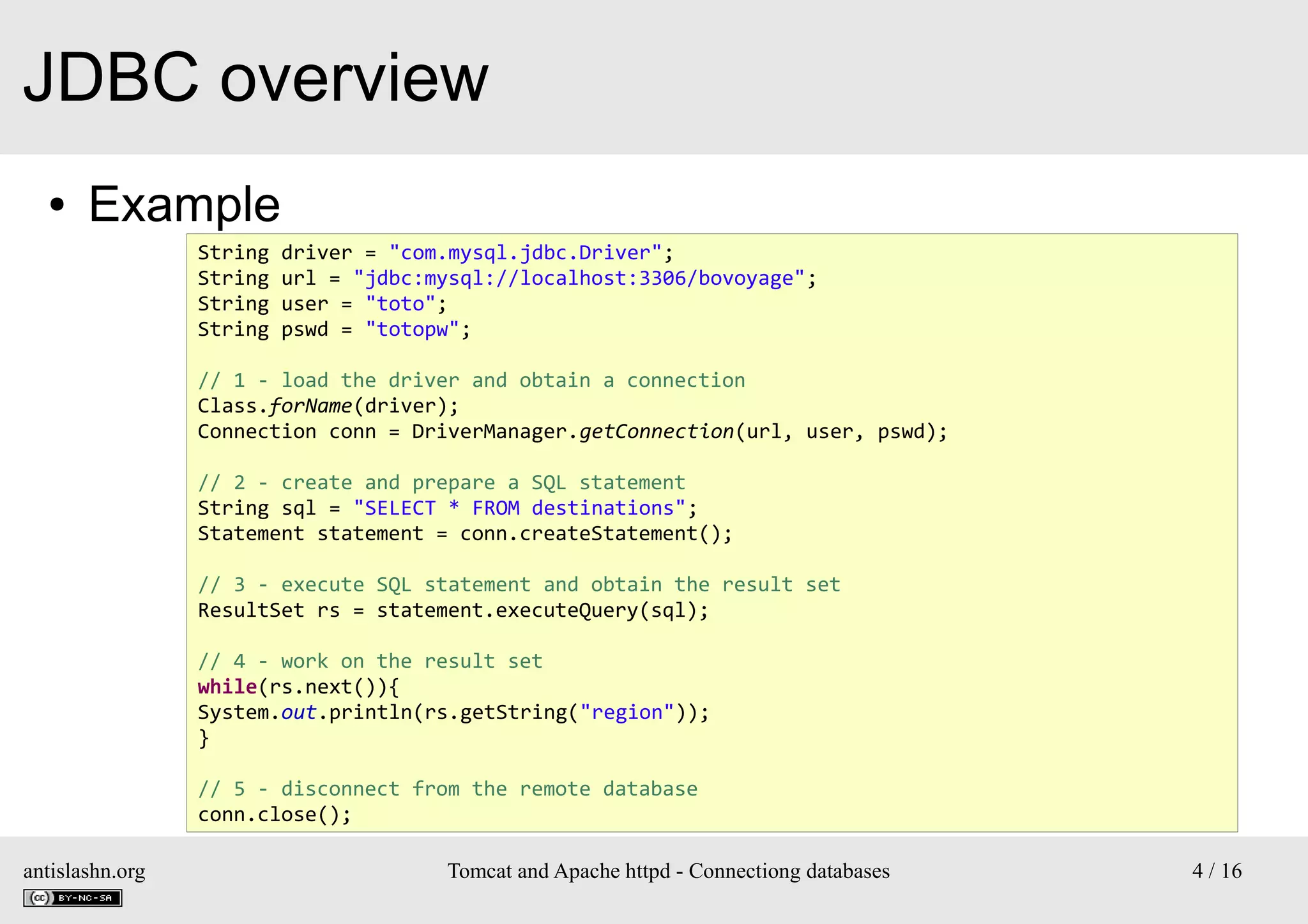Click the line 'String user = "toto";'
This screenshot has width=1308, height=924.
pyautogui.click(x=322, y=304)
